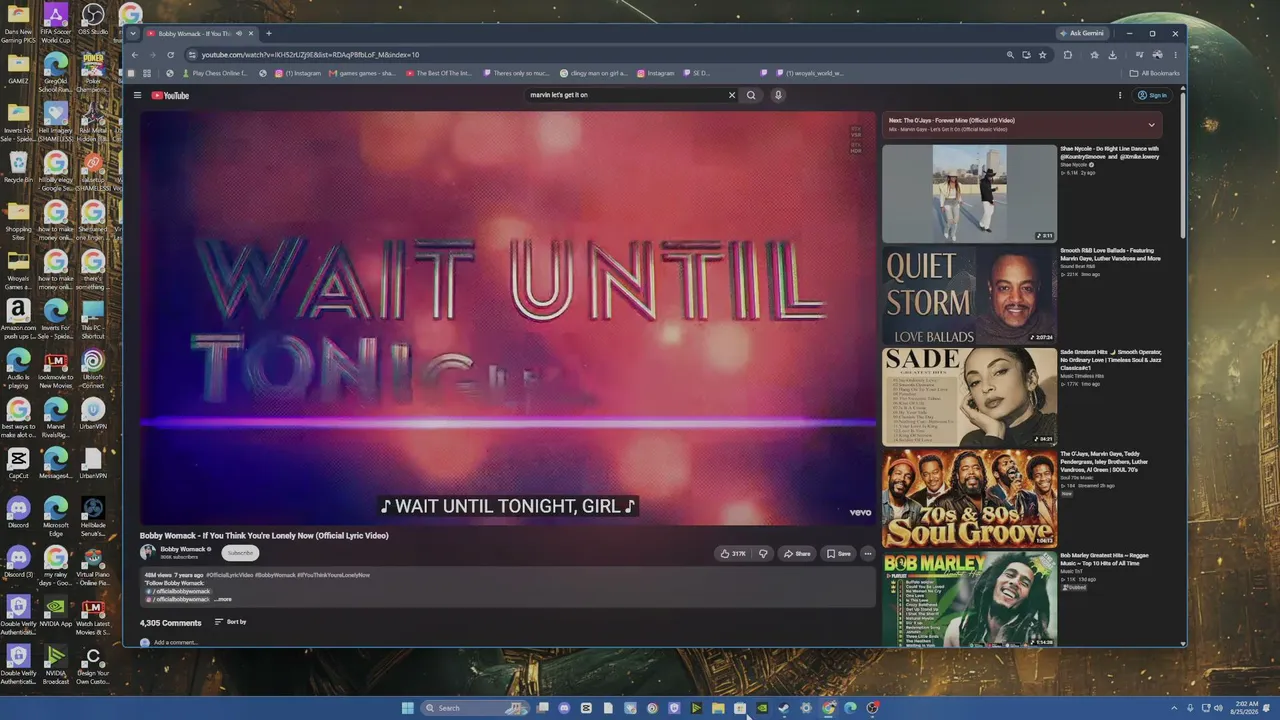Click the Sign in button

[x=1153, y=95]
